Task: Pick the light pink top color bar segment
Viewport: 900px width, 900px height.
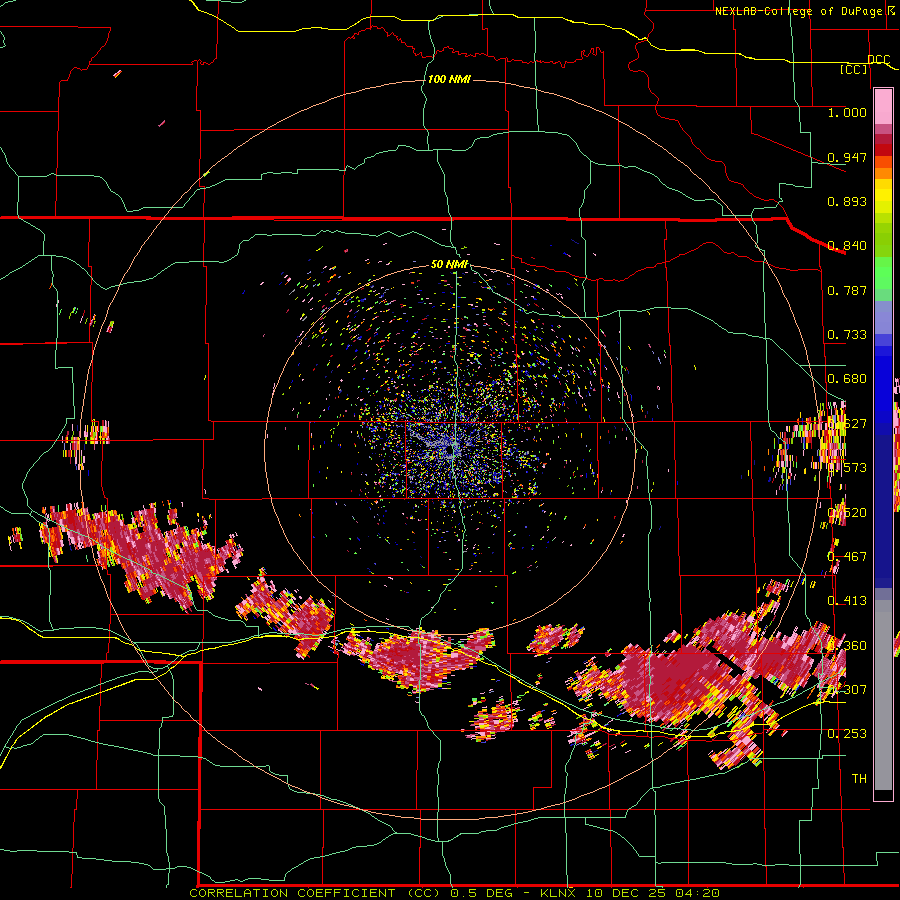Action: pyautogui.click(x=883, y=106)
